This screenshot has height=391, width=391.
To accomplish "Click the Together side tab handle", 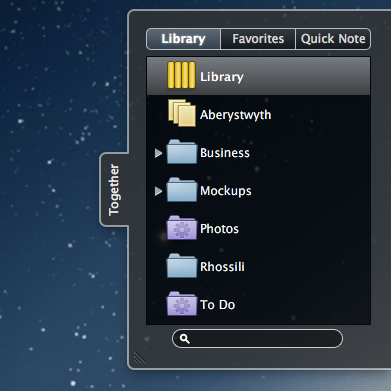I will [x=114, y=190].
